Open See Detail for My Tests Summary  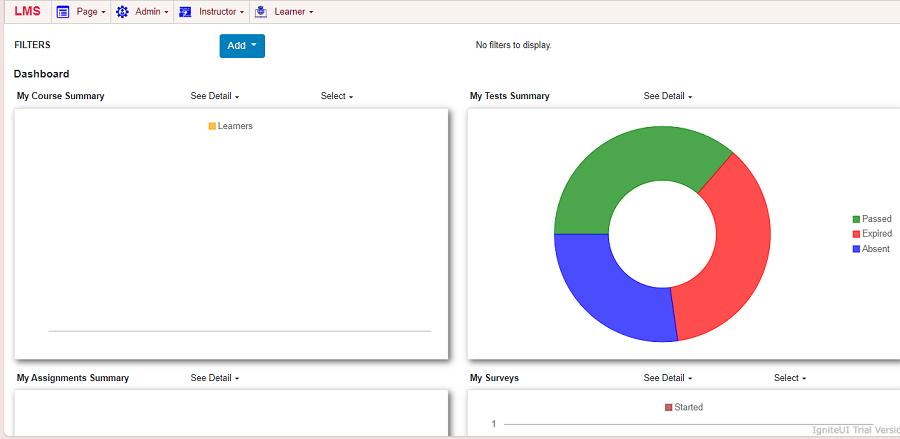(667, 96)
